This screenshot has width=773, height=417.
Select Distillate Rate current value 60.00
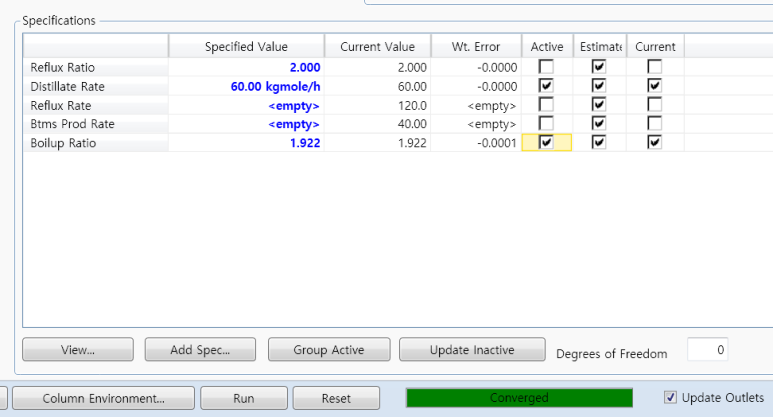tap(378, 86)
